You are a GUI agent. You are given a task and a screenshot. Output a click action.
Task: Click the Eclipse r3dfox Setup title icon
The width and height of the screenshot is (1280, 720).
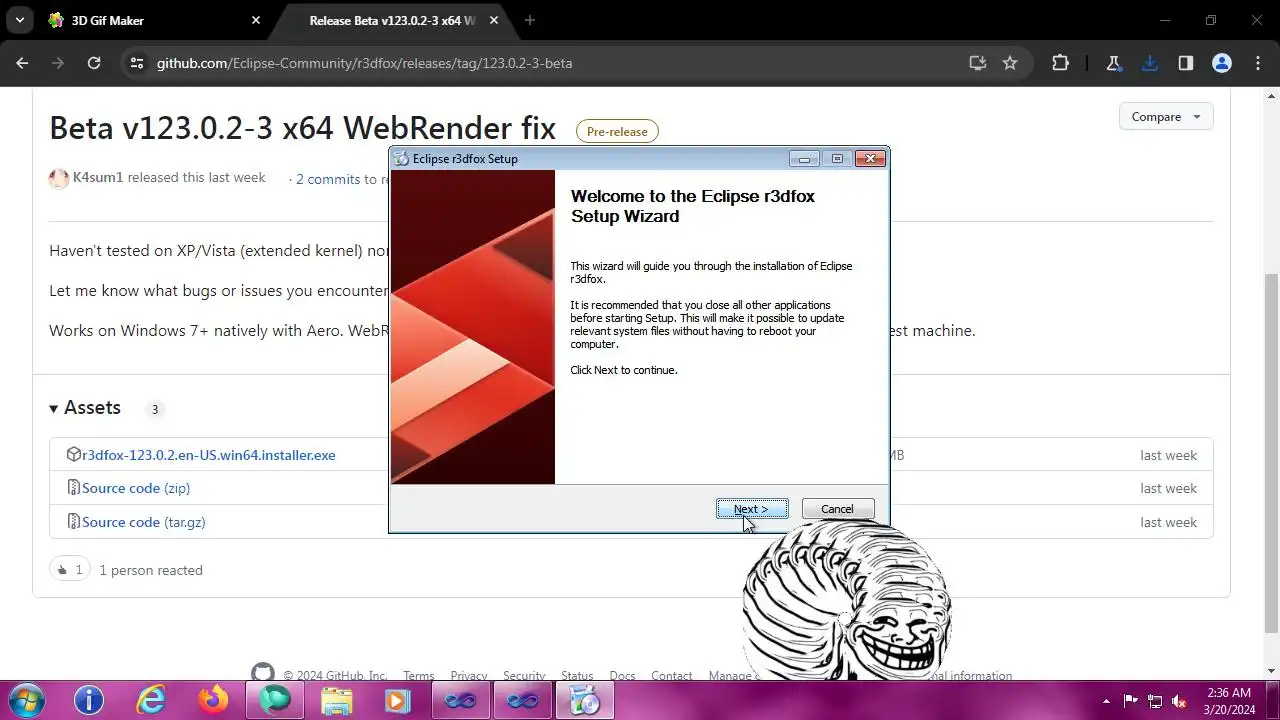(x=402, y=158)
